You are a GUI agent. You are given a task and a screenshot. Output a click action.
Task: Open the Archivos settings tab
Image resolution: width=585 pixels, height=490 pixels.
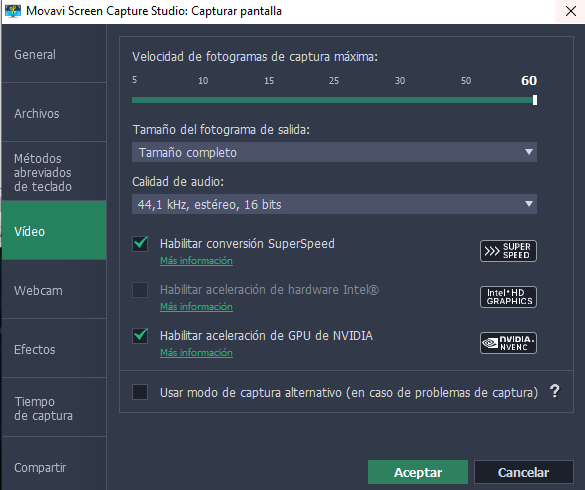[x=54, y=112]
